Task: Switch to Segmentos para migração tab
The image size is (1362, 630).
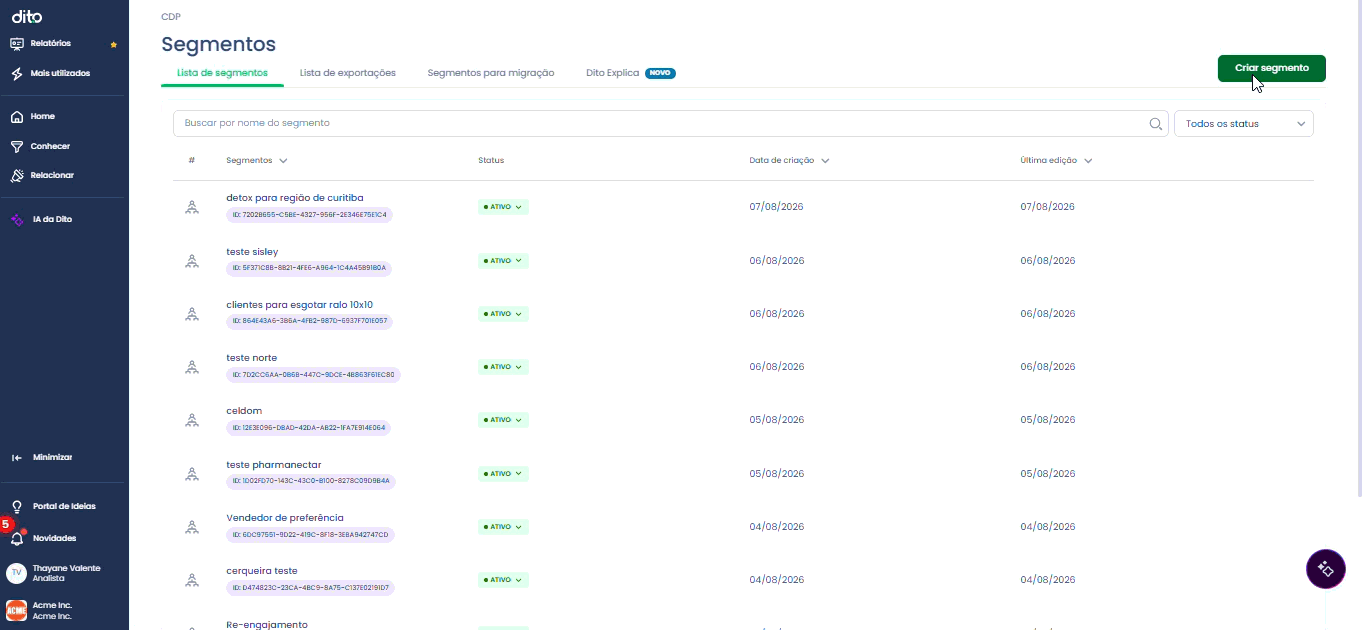Action: tap(491, 73)
